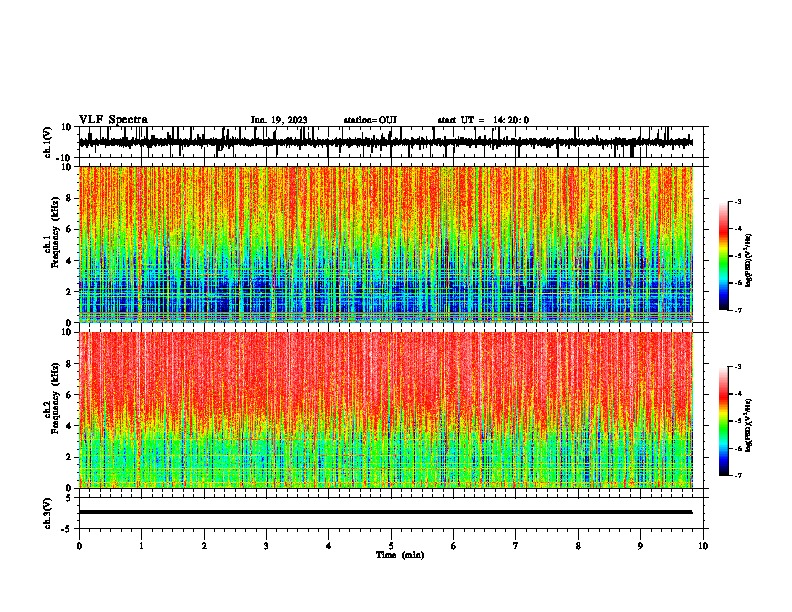Click the "4" kHz tick of ch.2 spectrogram
The height and width of the screenshot is (612, 792).
click(69, 426)
